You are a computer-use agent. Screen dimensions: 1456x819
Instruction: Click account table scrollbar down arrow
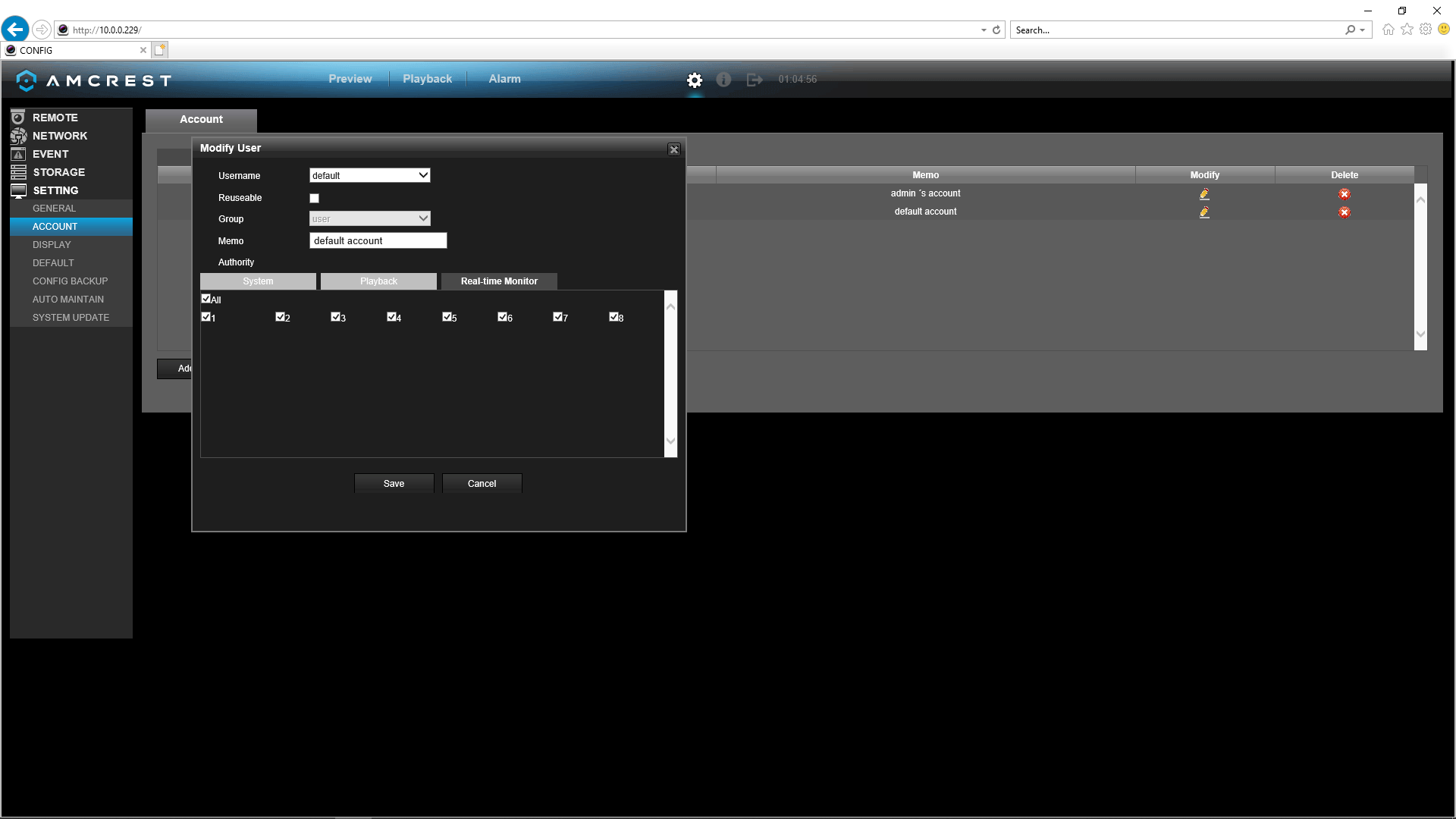click(x=1420, y=334)
